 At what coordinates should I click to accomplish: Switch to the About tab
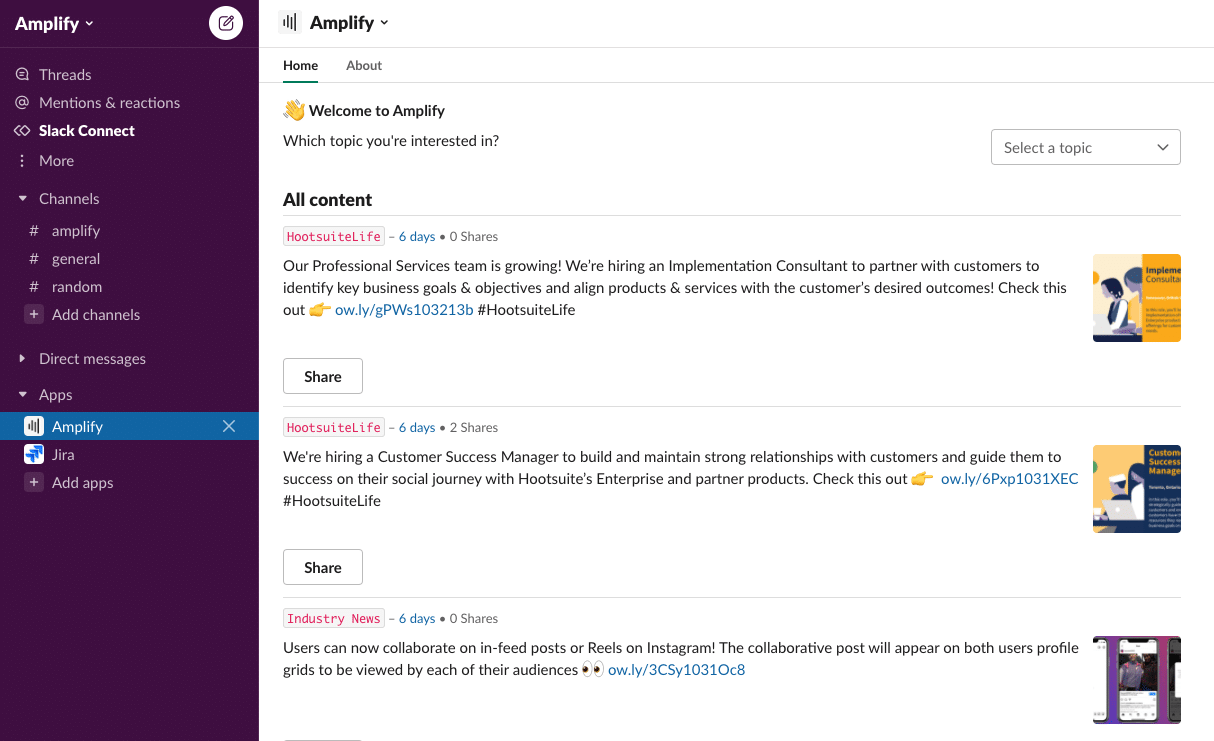(x=364, y=66)
